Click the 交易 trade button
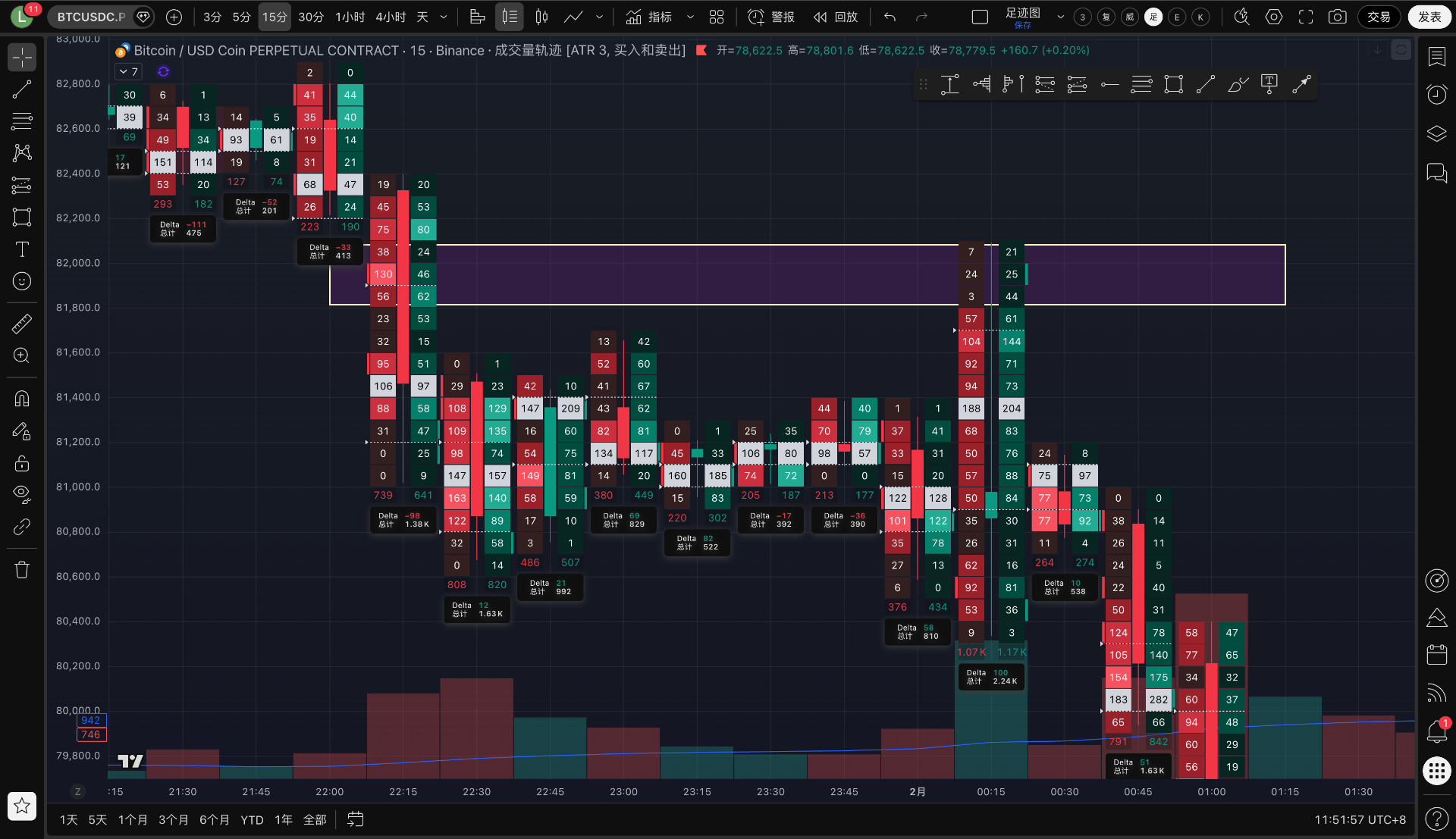Screen dimensions: 1456x839 (x=1379, y=17)
